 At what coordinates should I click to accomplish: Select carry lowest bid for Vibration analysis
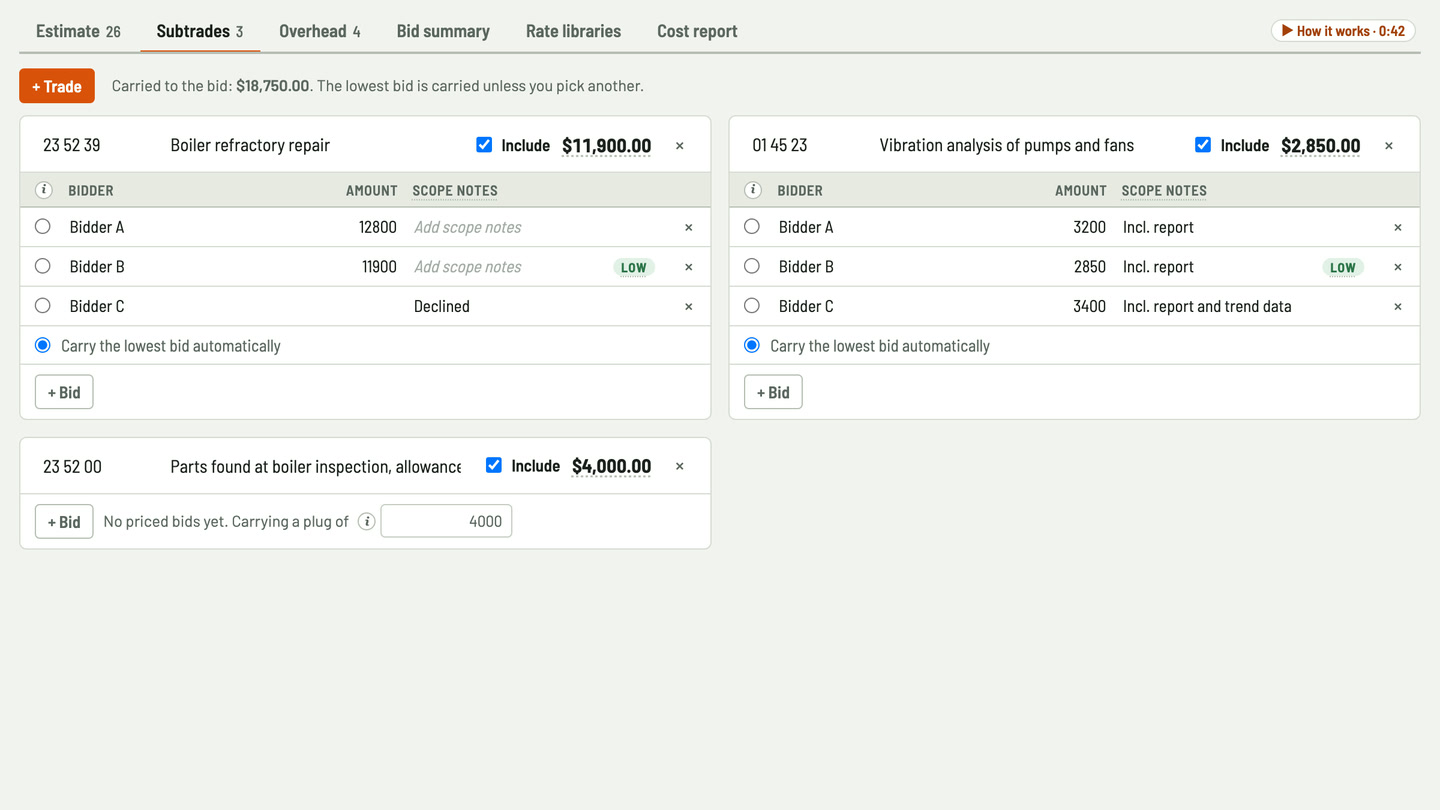752,345
